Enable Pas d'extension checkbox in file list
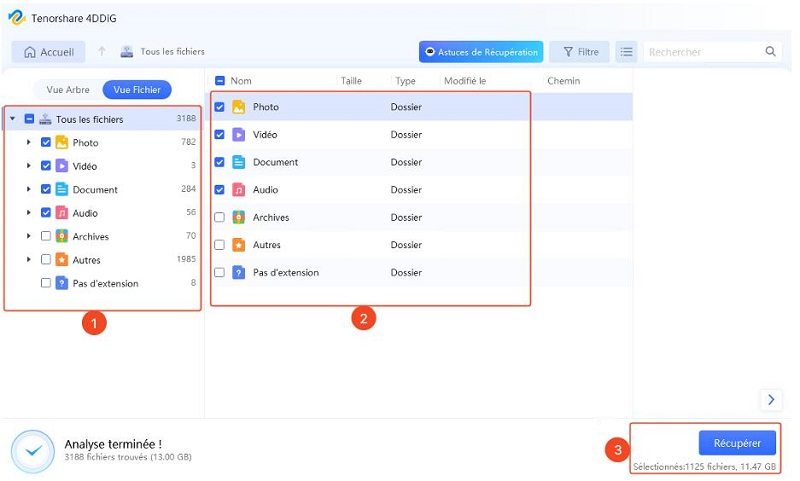This screenshot has width=800, height=481. [219, 272]
